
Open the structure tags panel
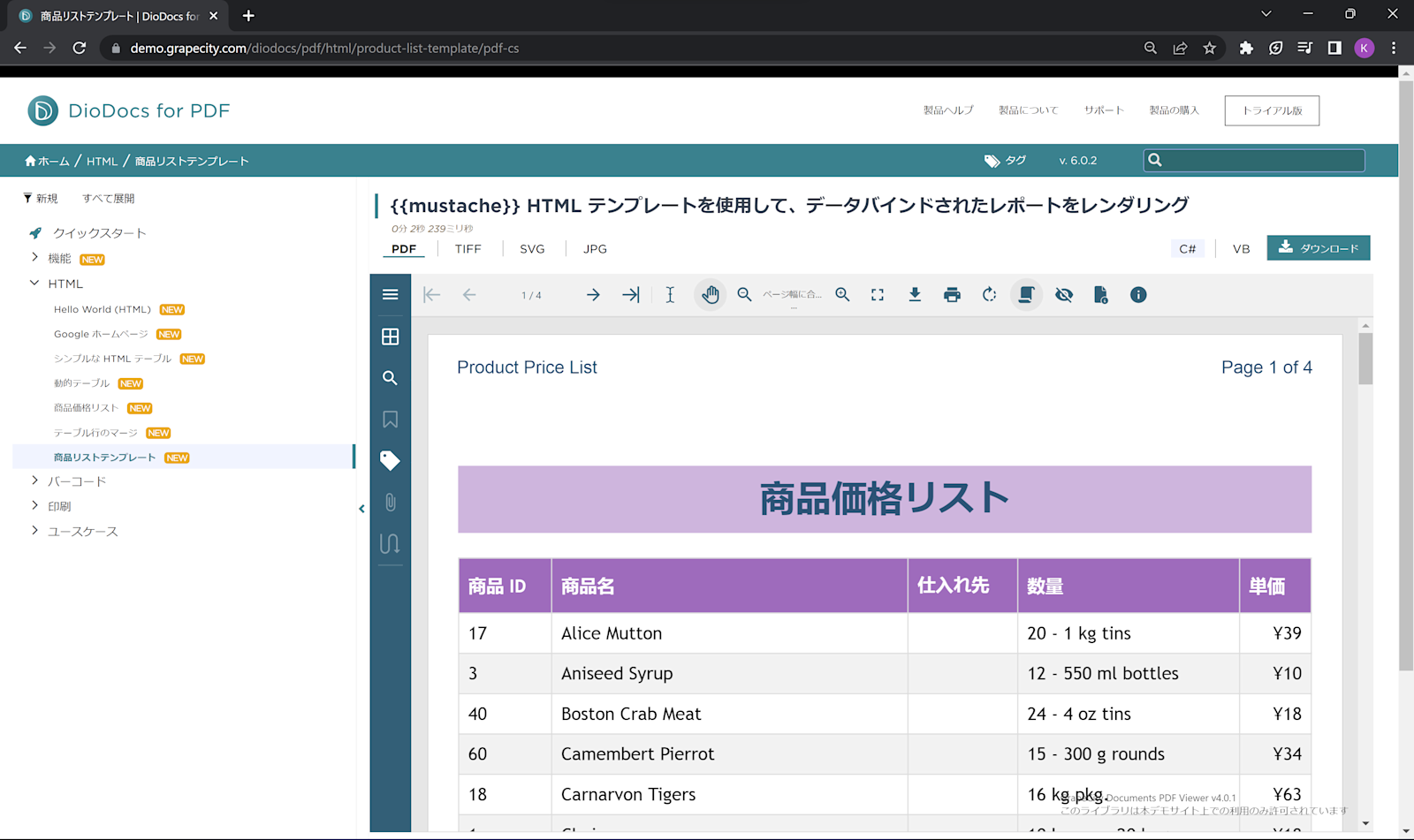(390, 460)
